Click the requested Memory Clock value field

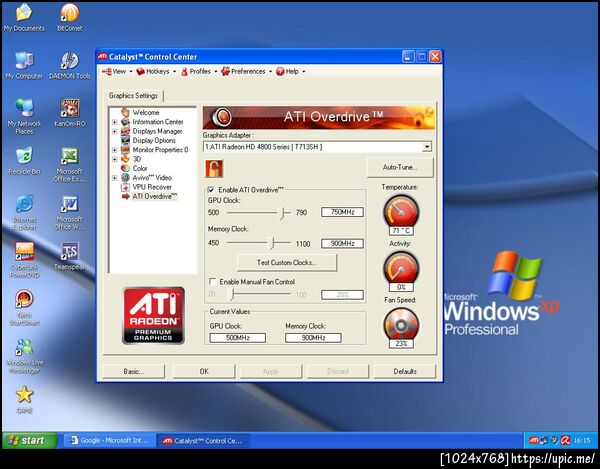342,243
